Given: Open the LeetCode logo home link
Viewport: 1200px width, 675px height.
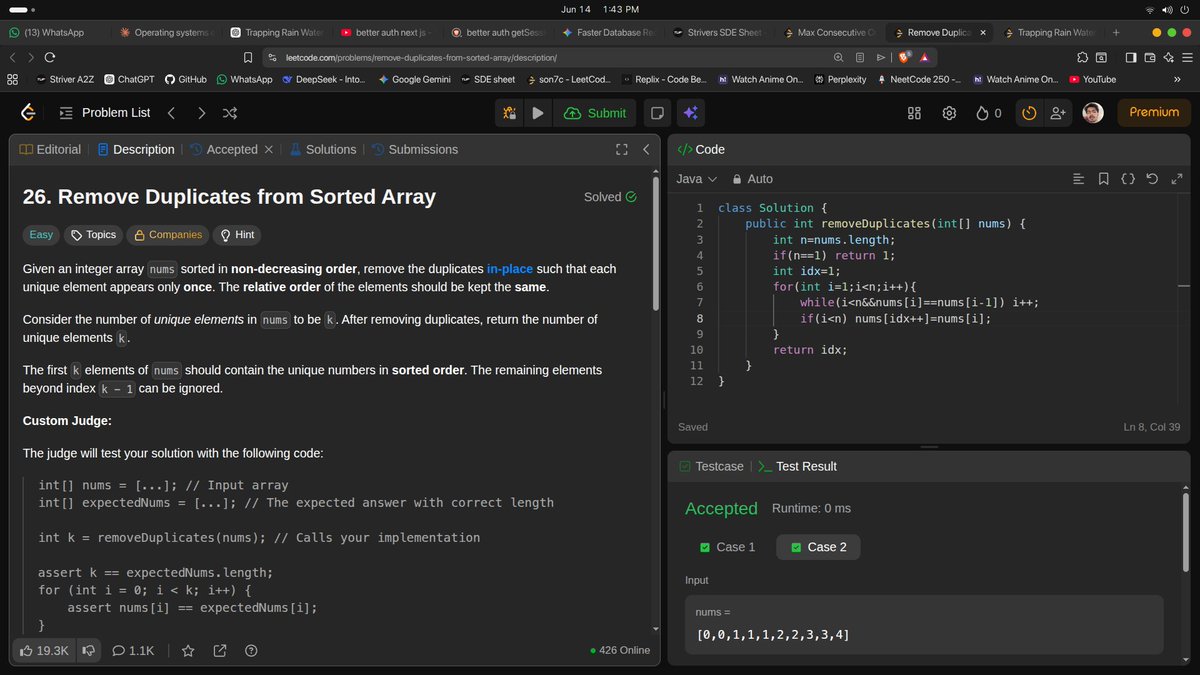Looking at the screenshot, I should click(x=28, y=113).
